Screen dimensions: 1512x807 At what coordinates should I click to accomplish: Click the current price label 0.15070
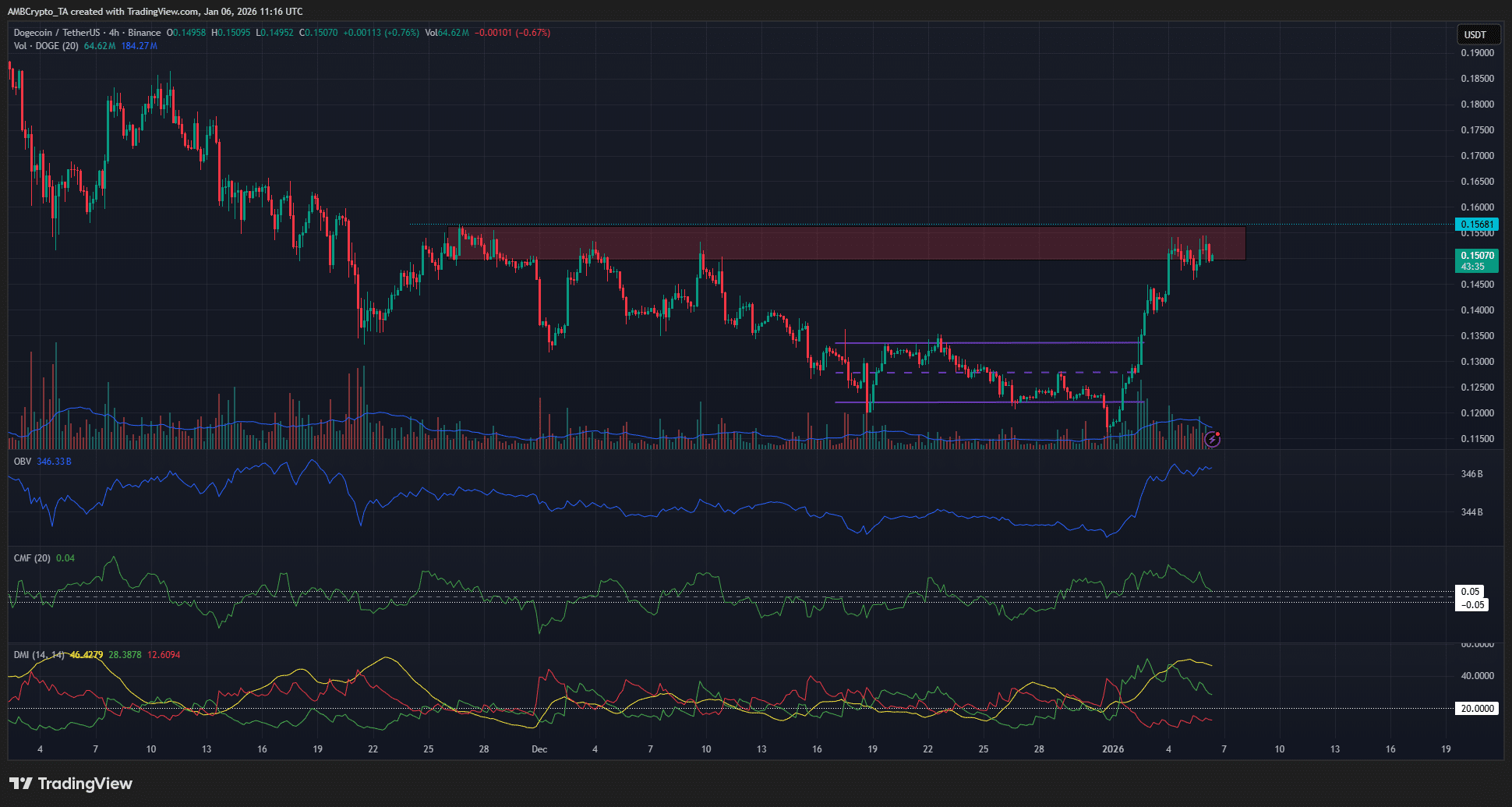point(1476,256)
